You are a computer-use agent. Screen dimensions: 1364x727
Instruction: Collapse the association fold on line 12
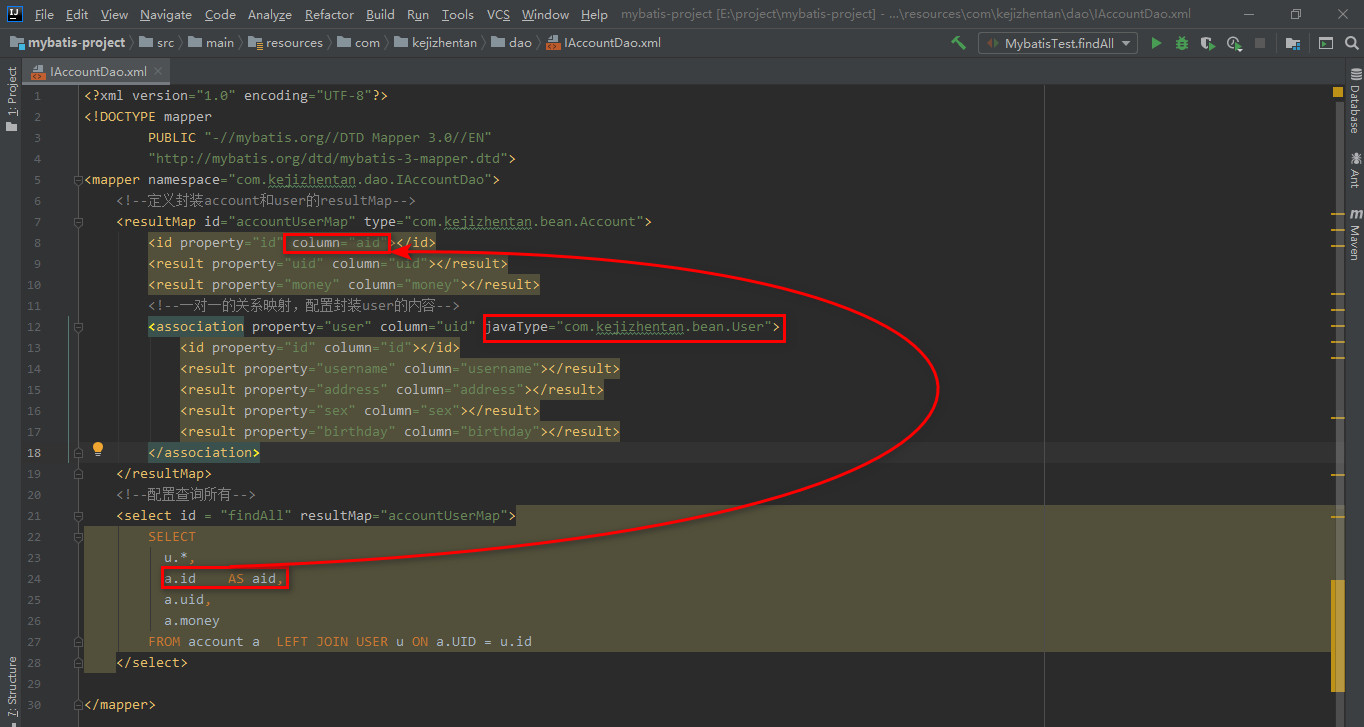click(x=78, y=327)
